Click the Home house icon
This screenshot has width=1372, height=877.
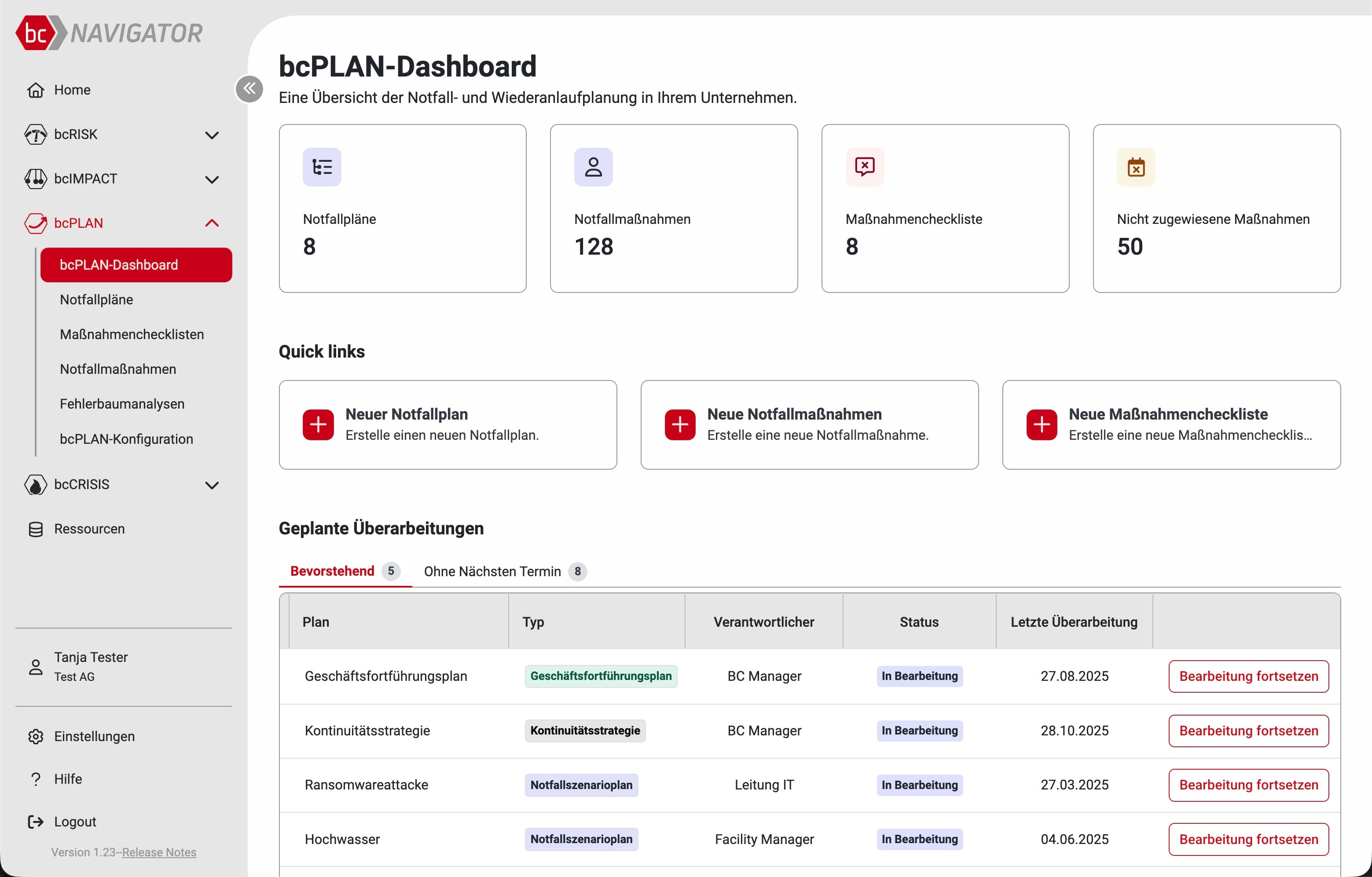(36, 90)
